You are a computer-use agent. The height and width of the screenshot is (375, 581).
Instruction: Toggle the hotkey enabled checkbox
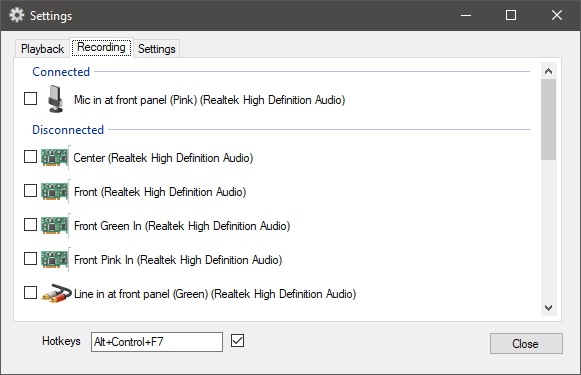(238, 341)
